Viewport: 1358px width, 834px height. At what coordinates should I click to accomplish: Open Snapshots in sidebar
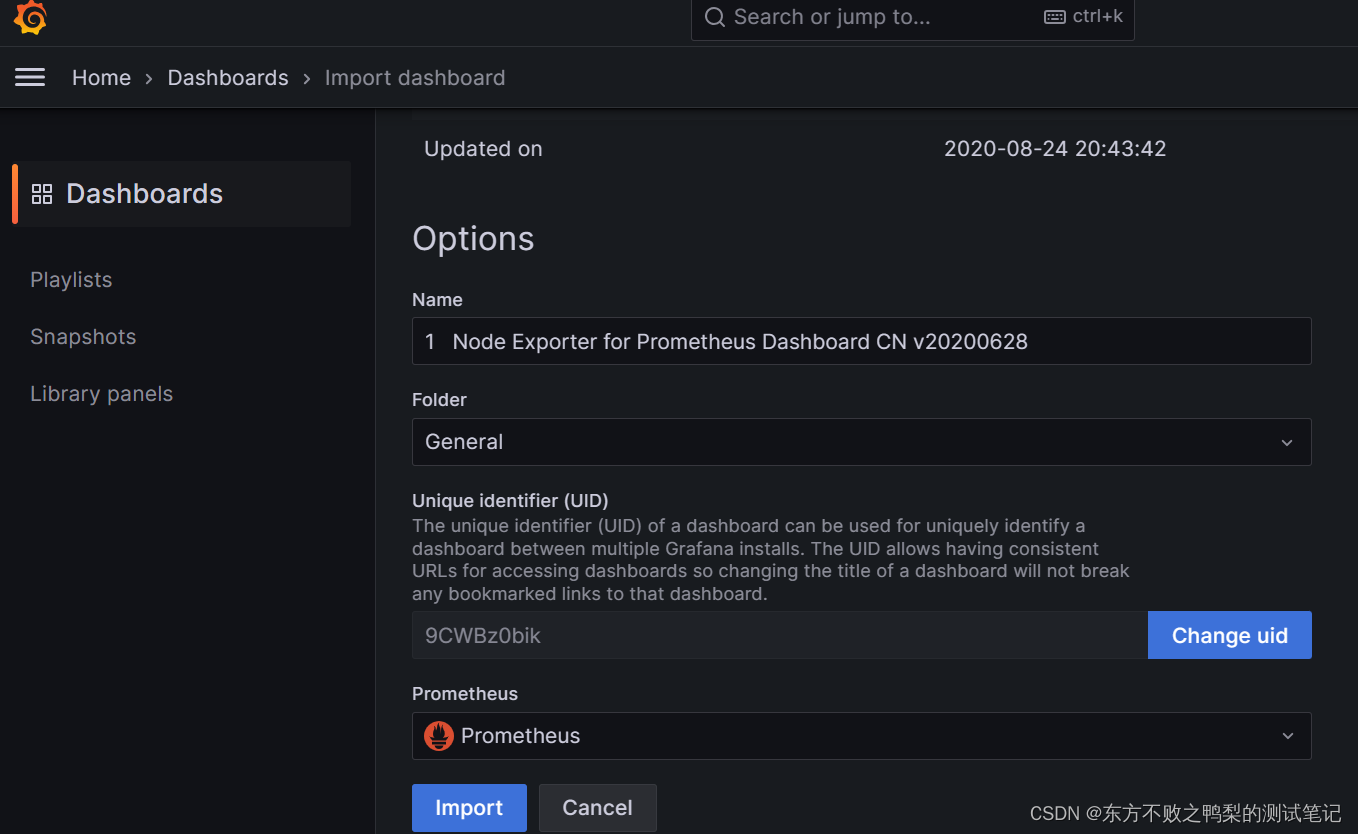click(x=83, y=337)
